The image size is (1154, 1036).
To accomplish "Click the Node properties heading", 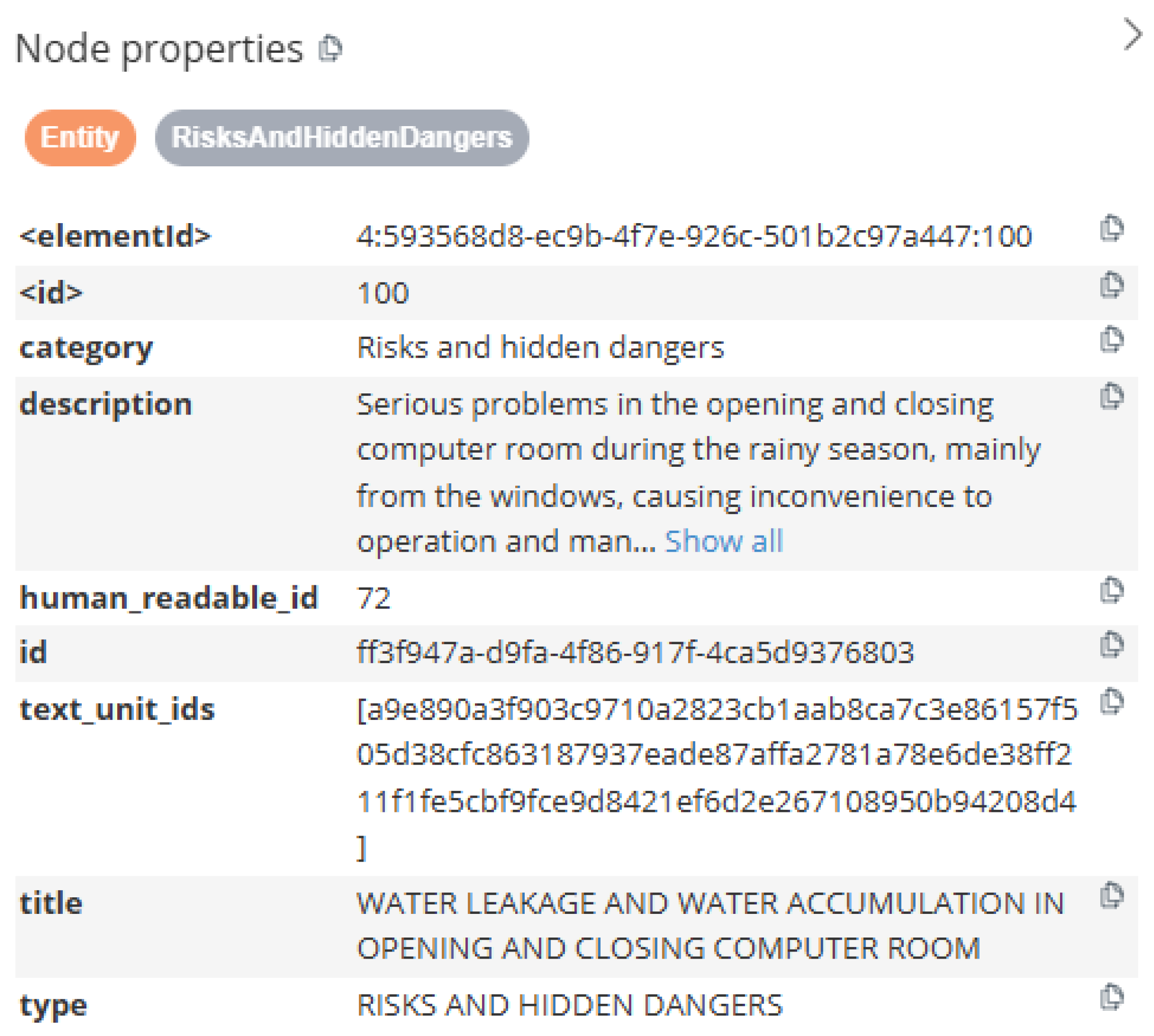I will tap(159, 49).
